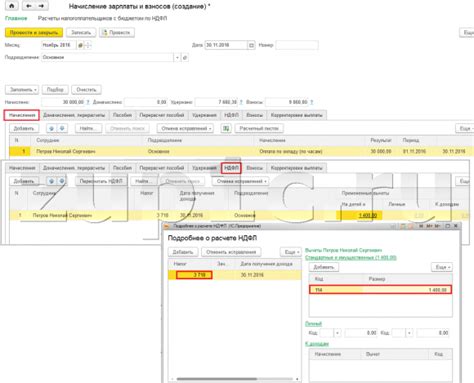The image size is (474, 383).
Task: Open Перерасчет пособий tab in upper row
Action: point(162,115)
